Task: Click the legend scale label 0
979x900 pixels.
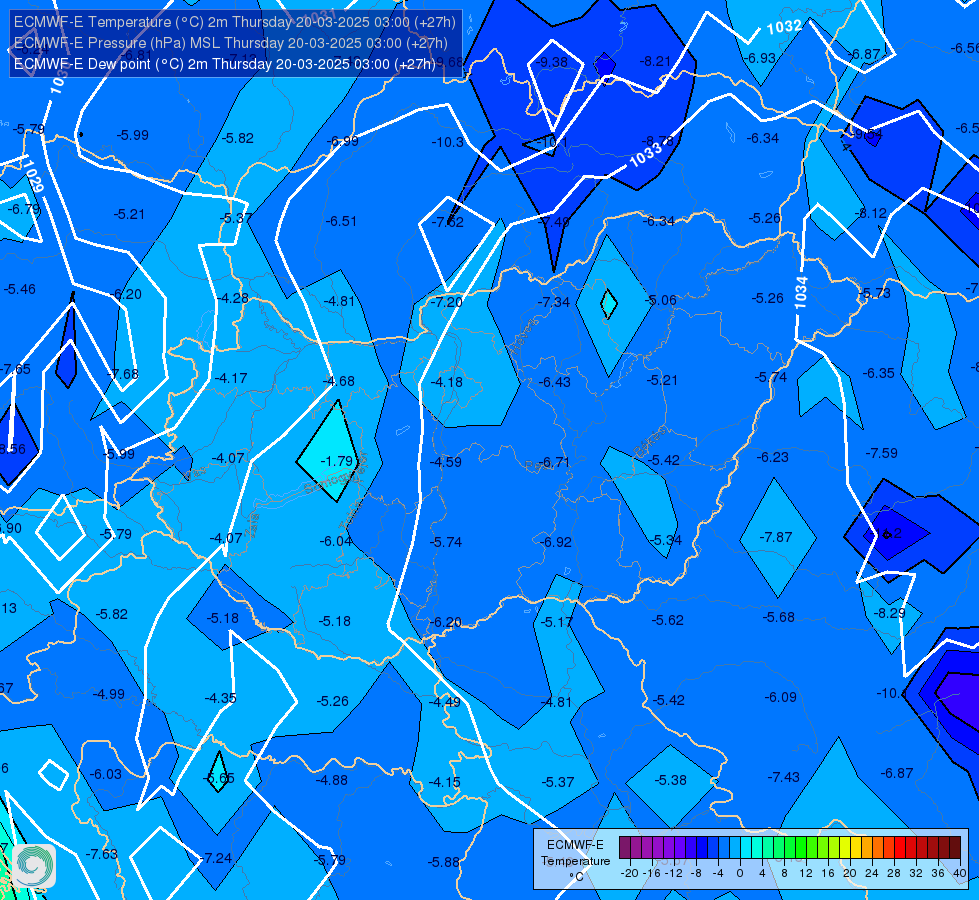Action: tap(740, 873)
